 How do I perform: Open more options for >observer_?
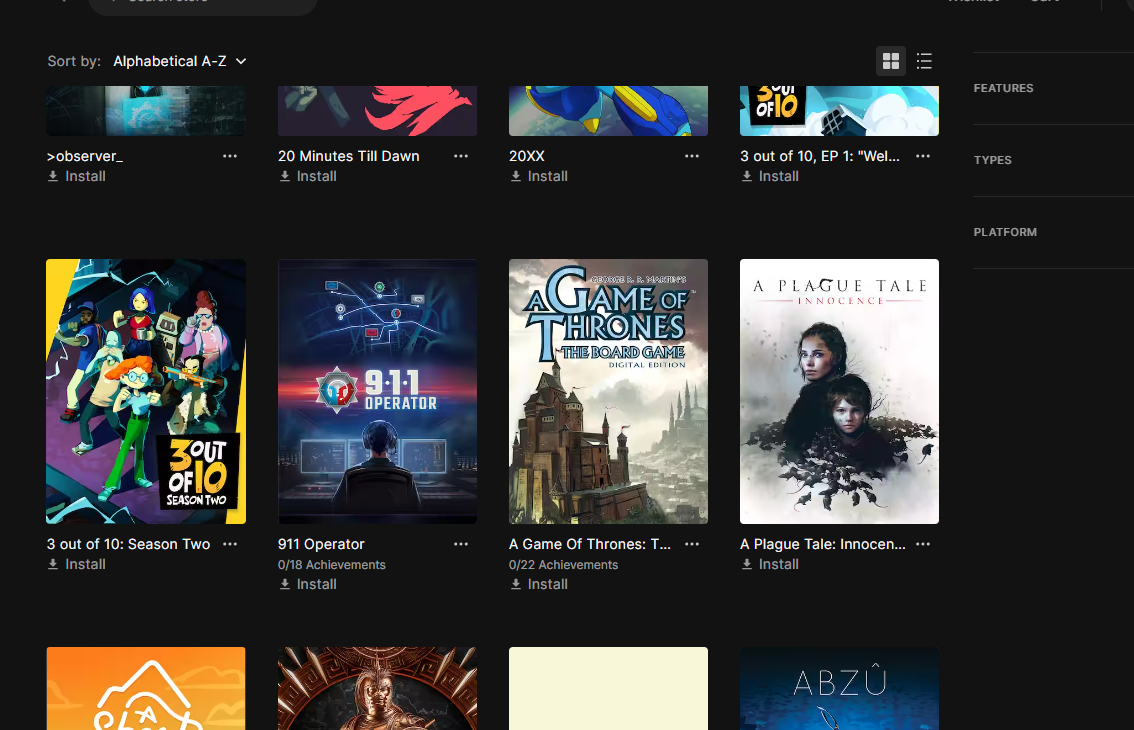[230, 156]
